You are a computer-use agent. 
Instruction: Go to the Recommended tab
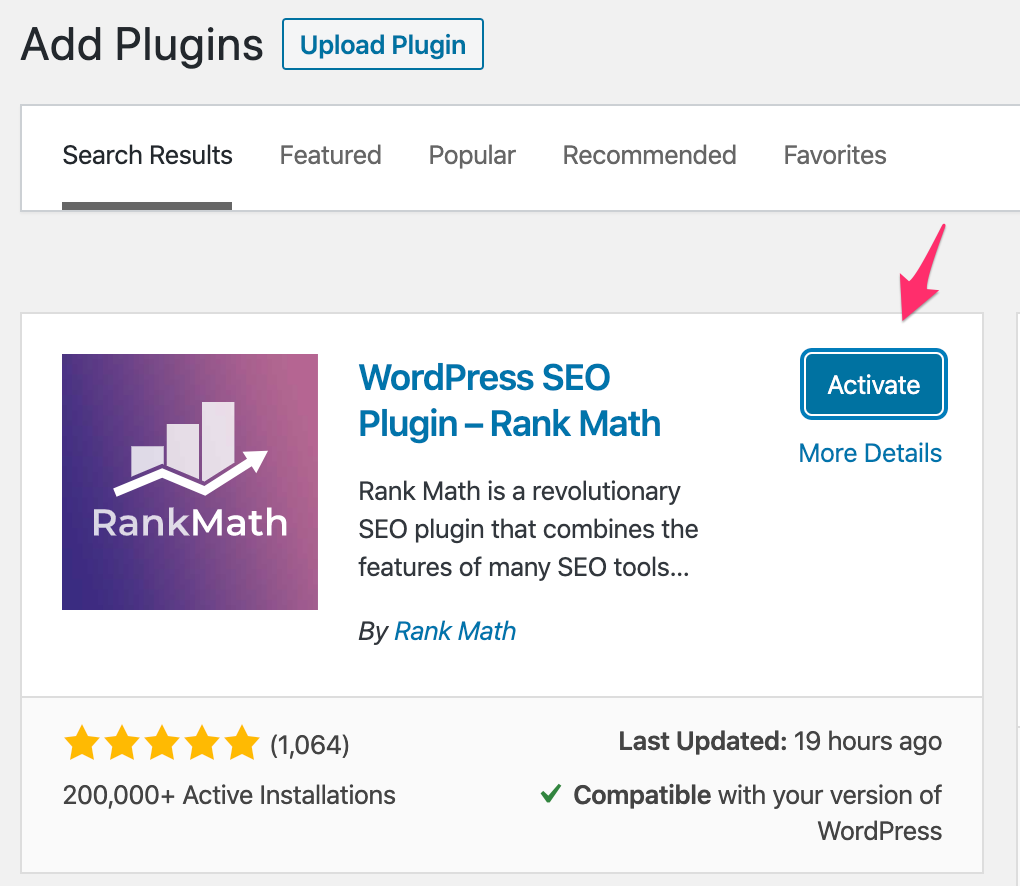[x=649, y=155]
